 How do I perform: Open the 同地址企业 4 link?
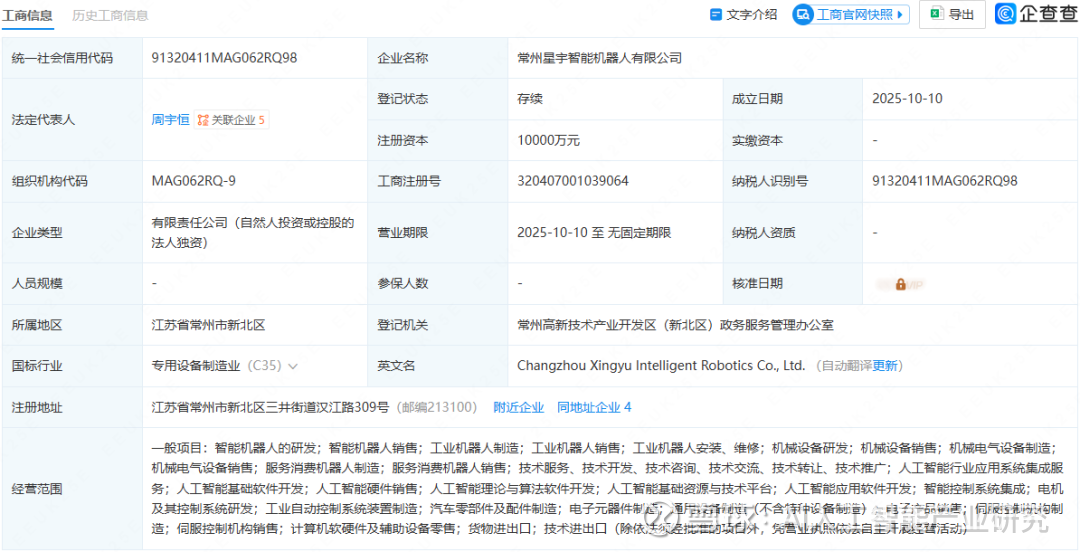tap(594, 407)
